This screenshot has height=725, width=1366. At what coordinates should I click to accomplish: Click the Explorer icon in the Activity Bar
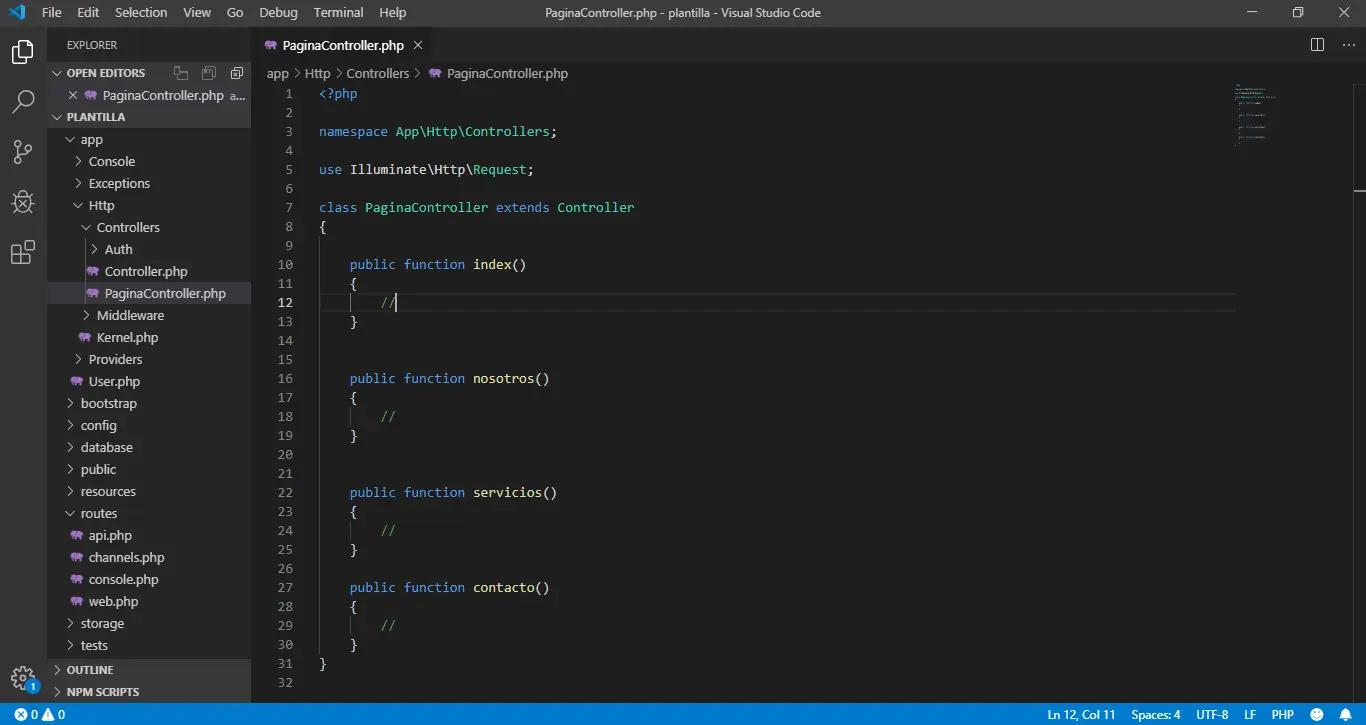click(22, 51)
